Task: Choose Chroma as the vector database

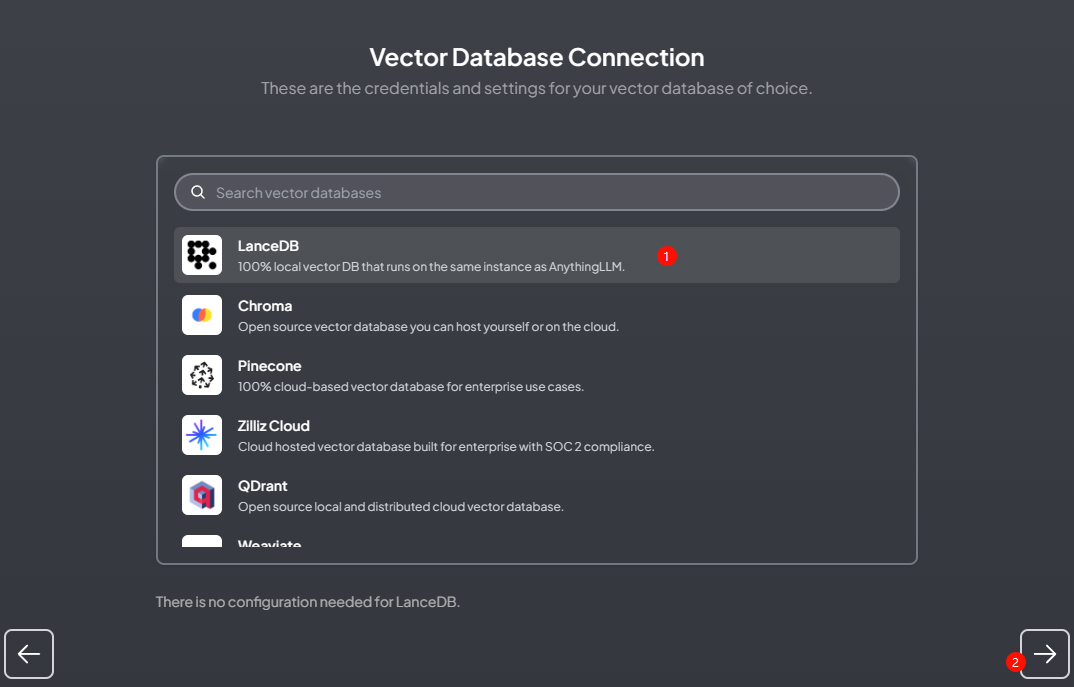Action: tap(536, 315)
